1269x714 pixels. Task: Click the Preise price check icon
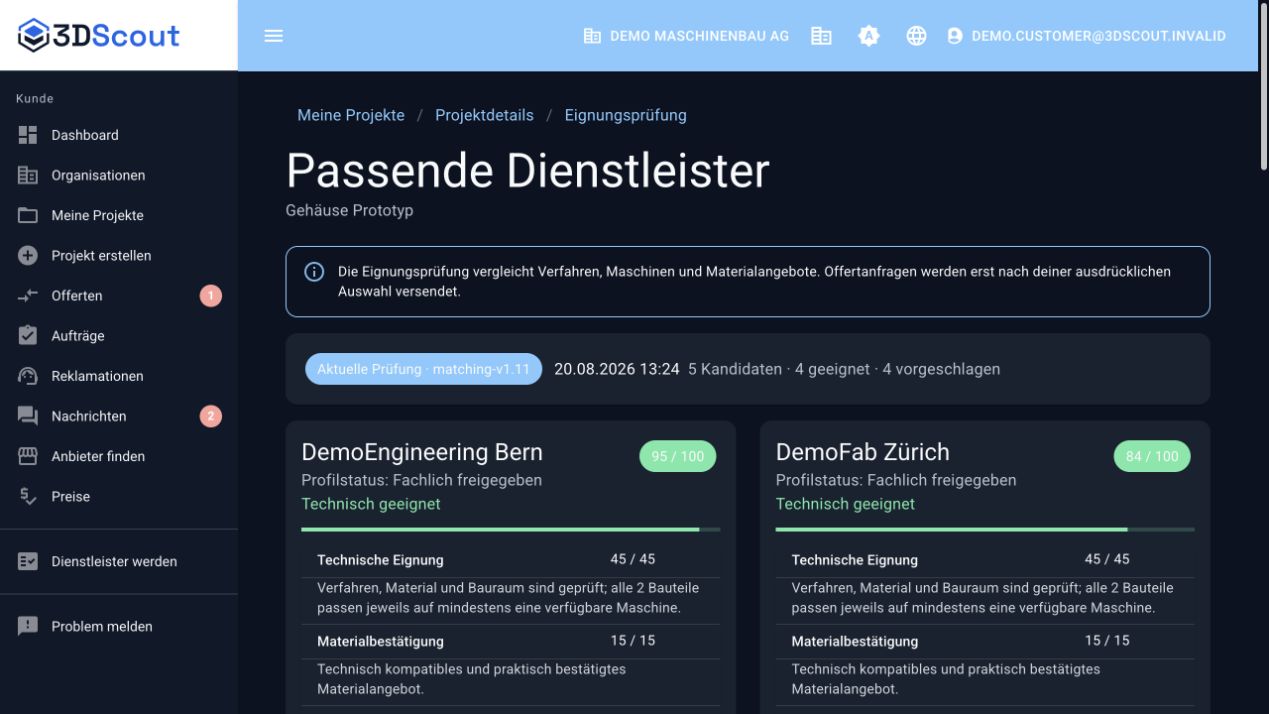tap(28, 496)
